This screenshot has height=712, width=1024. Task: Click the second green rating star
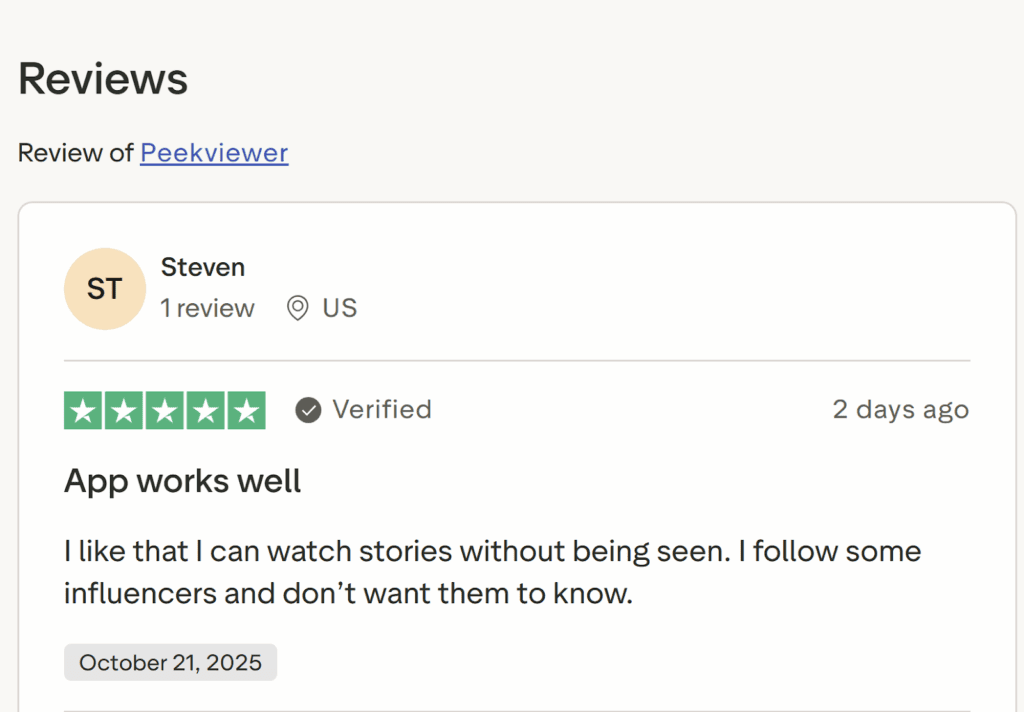click(x=124, y=410)
